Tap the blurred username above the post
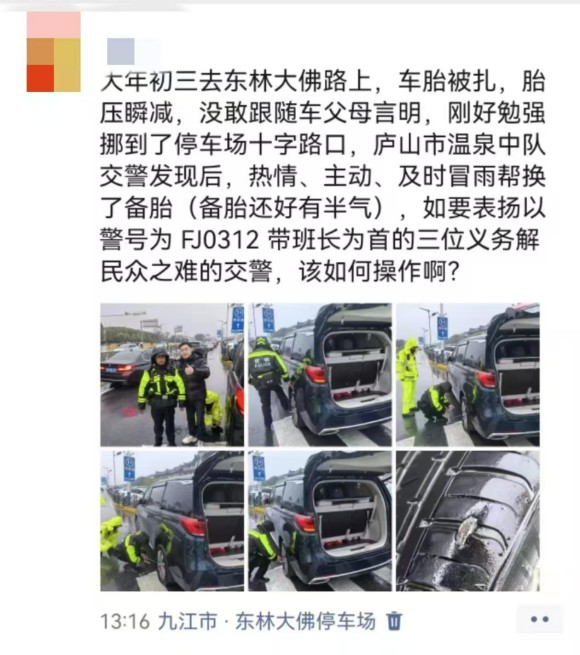Screen dimensions: 580x655 tap(134, 51)
